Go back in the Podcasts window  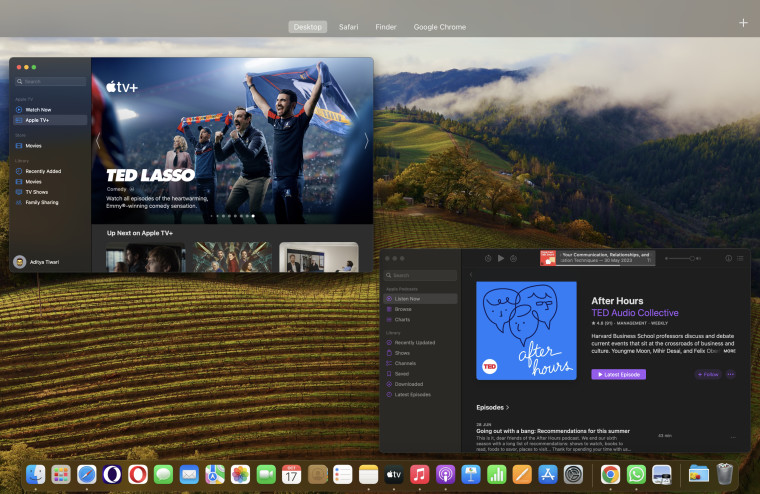point(471,275)
